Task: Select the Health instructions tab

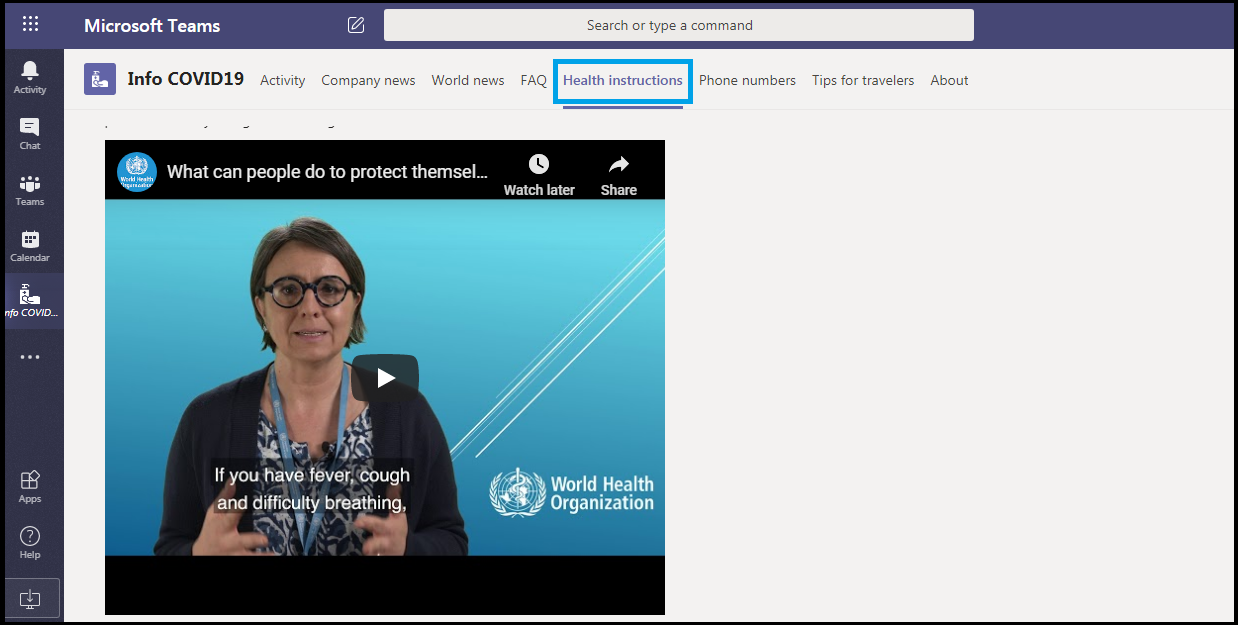Action: point(623,80)
